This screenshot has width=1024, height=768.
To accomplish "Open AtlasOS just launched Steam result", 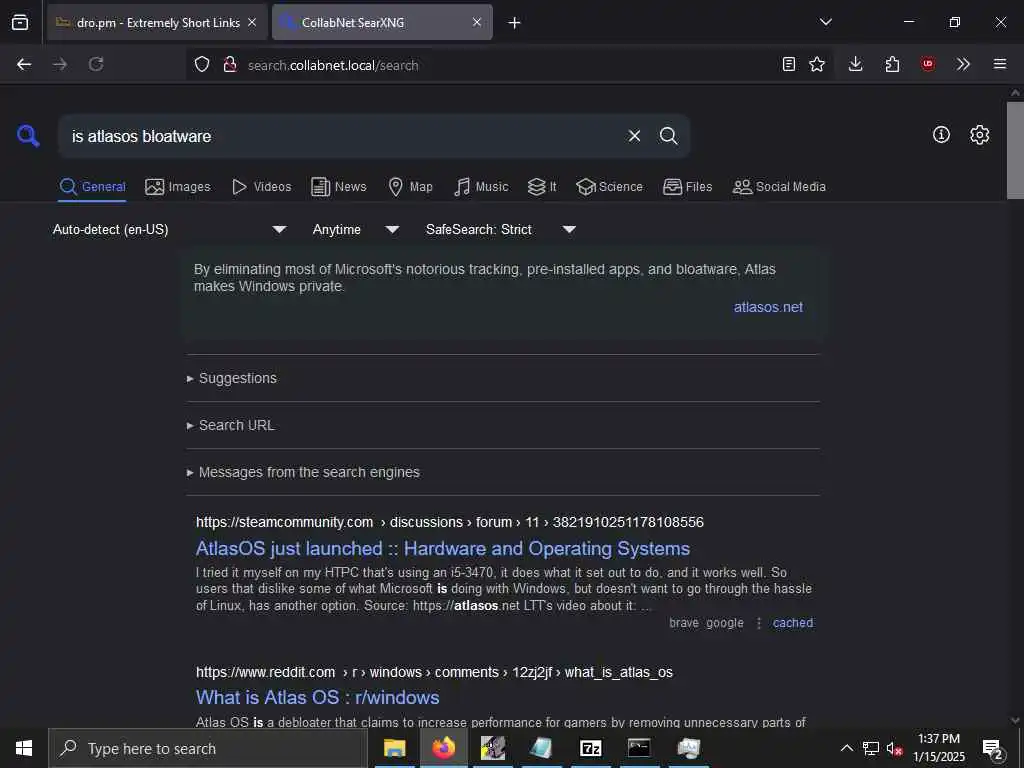I will coord(443,548).
